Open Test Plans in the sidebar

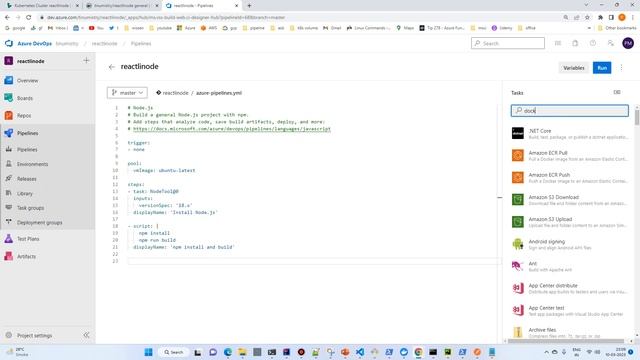(28, 239)
